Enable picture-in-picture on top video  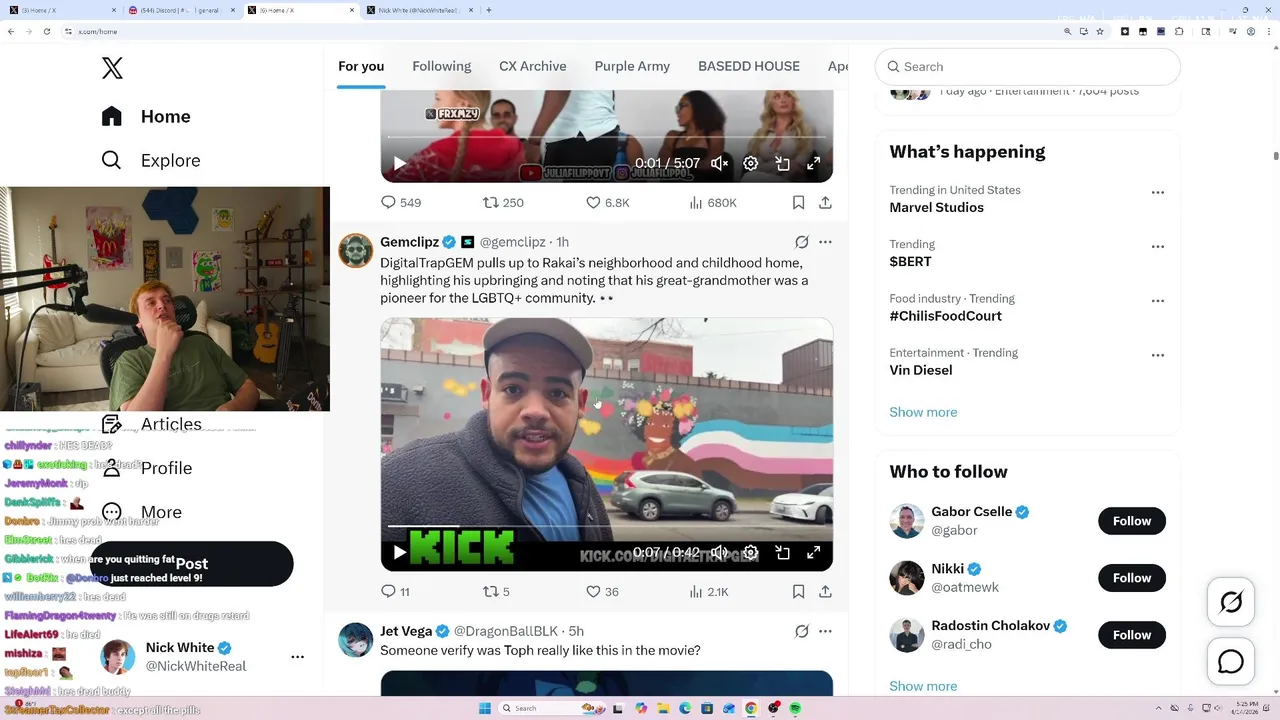click(x=783, y=163)
